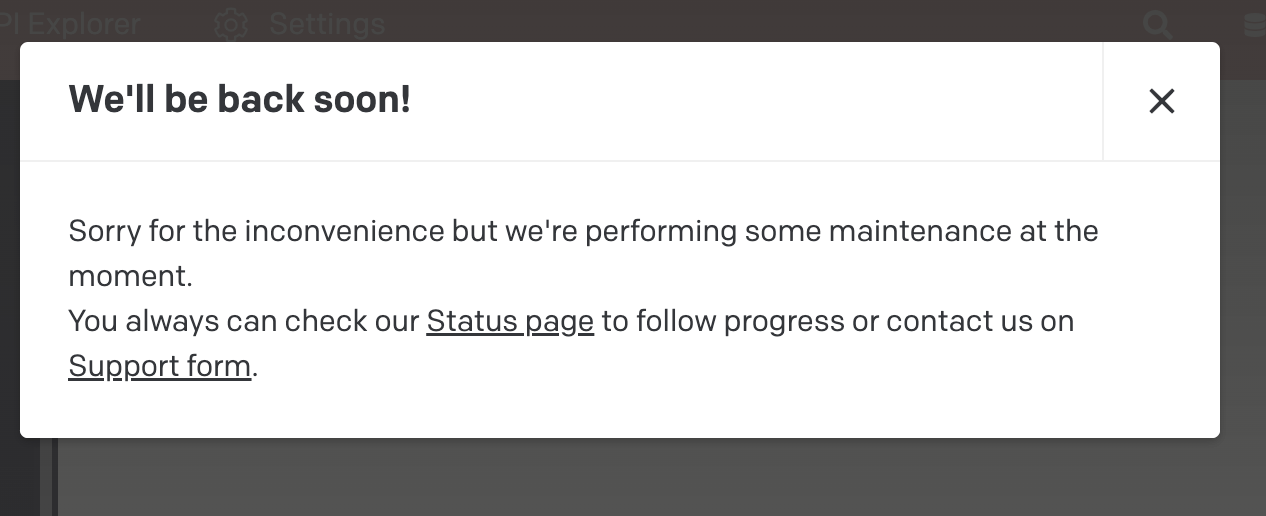
Task: Switch to the API Explorer tab
Action: coord(70,23)
